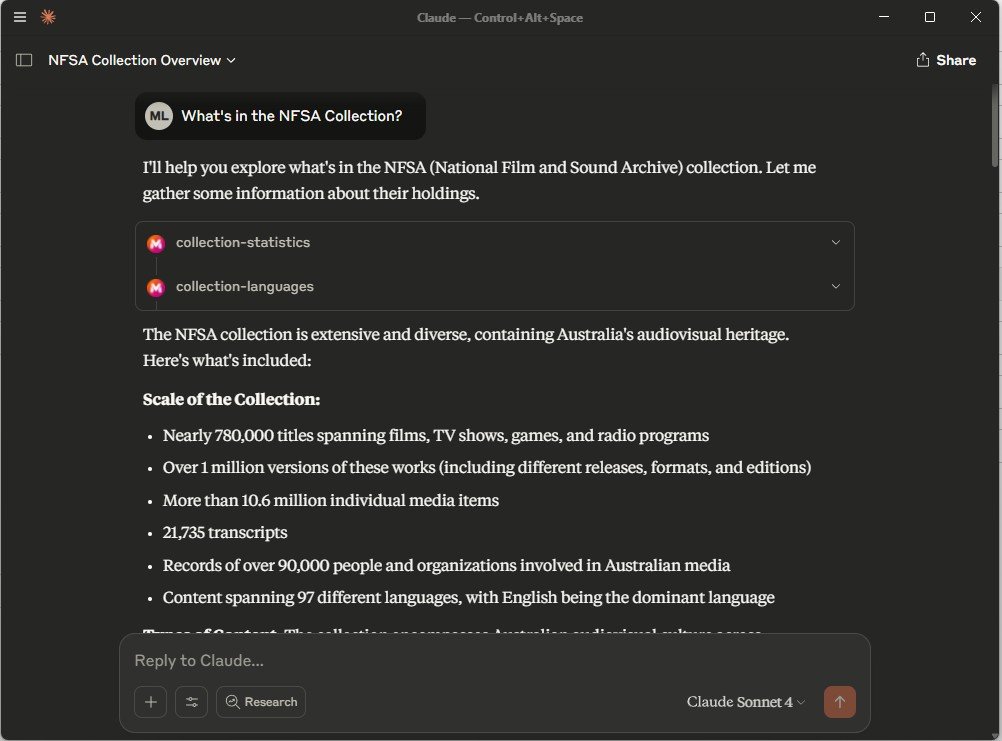Toggle the sidebar panel icon

pyautogui.click(x=24, y=60)
